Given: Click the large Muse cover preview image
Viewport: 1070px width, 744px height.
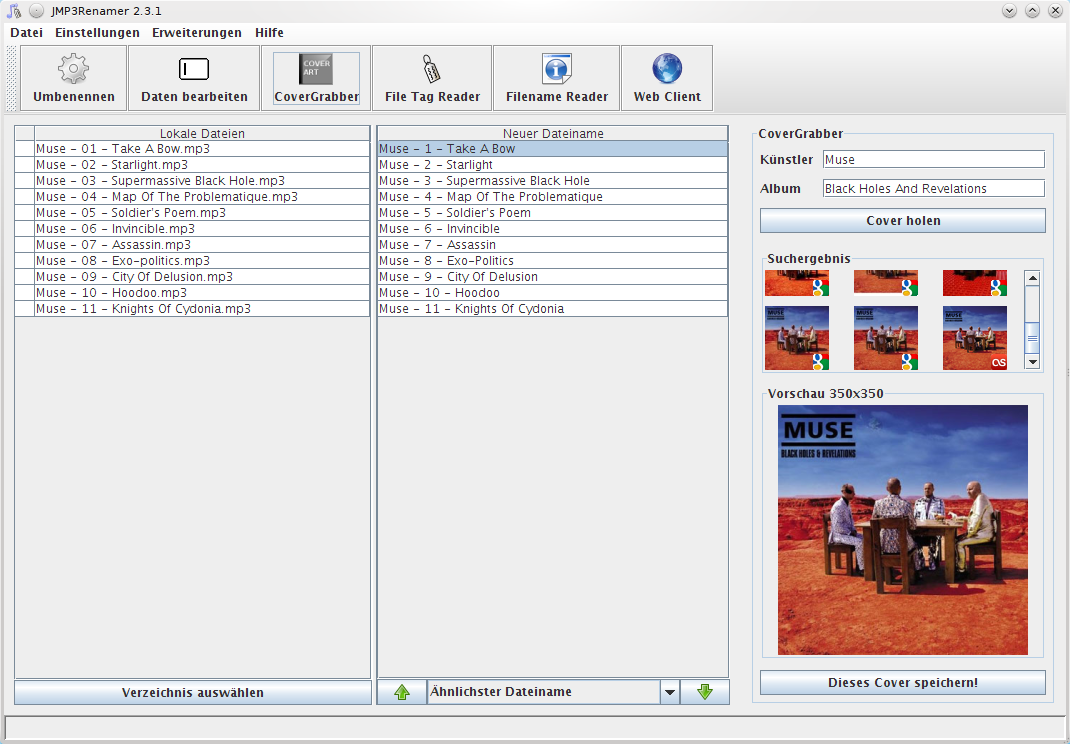Looking at the screenshot, I should [903, 530].
